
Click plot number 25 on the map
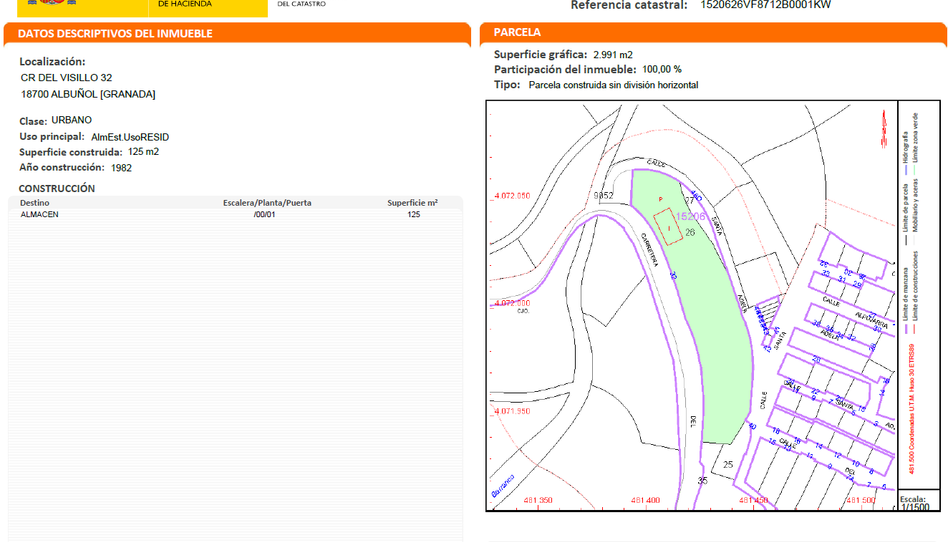pos(728,465)
